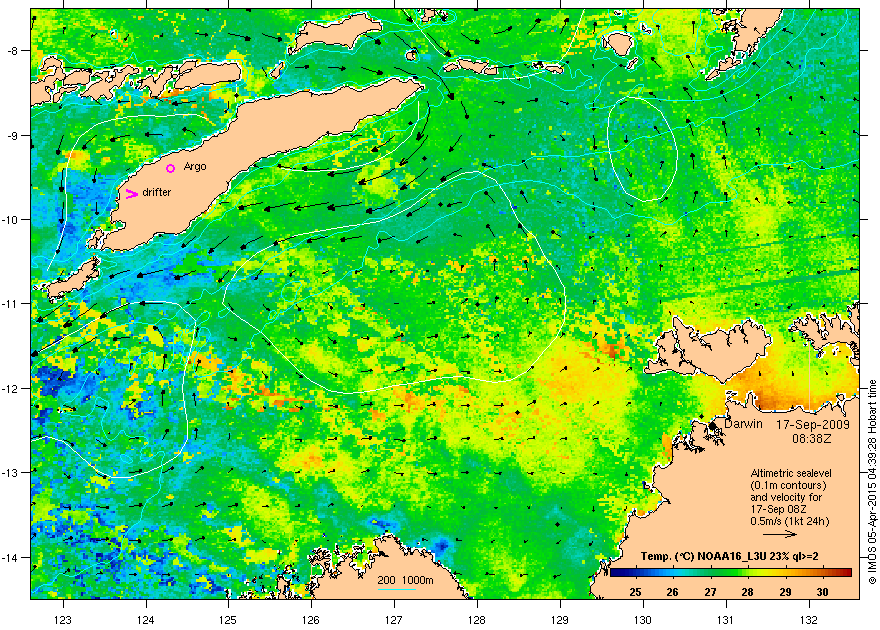The image size is (880, 630).
Task: Click the '30' colorbar tick label
Action: (x=822, y=592)
